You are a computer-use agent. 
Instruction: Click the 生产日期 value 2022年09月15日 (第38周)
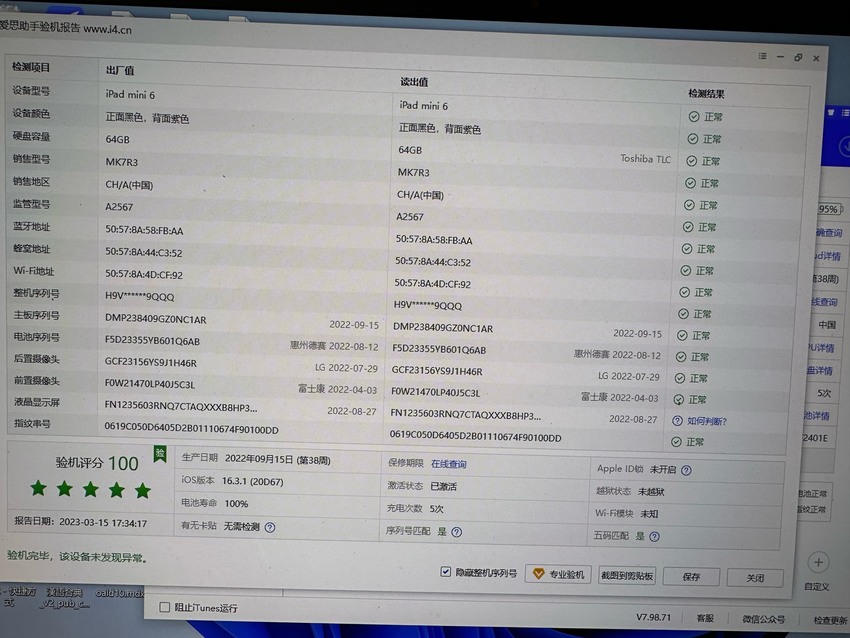(x=278, y=460)
